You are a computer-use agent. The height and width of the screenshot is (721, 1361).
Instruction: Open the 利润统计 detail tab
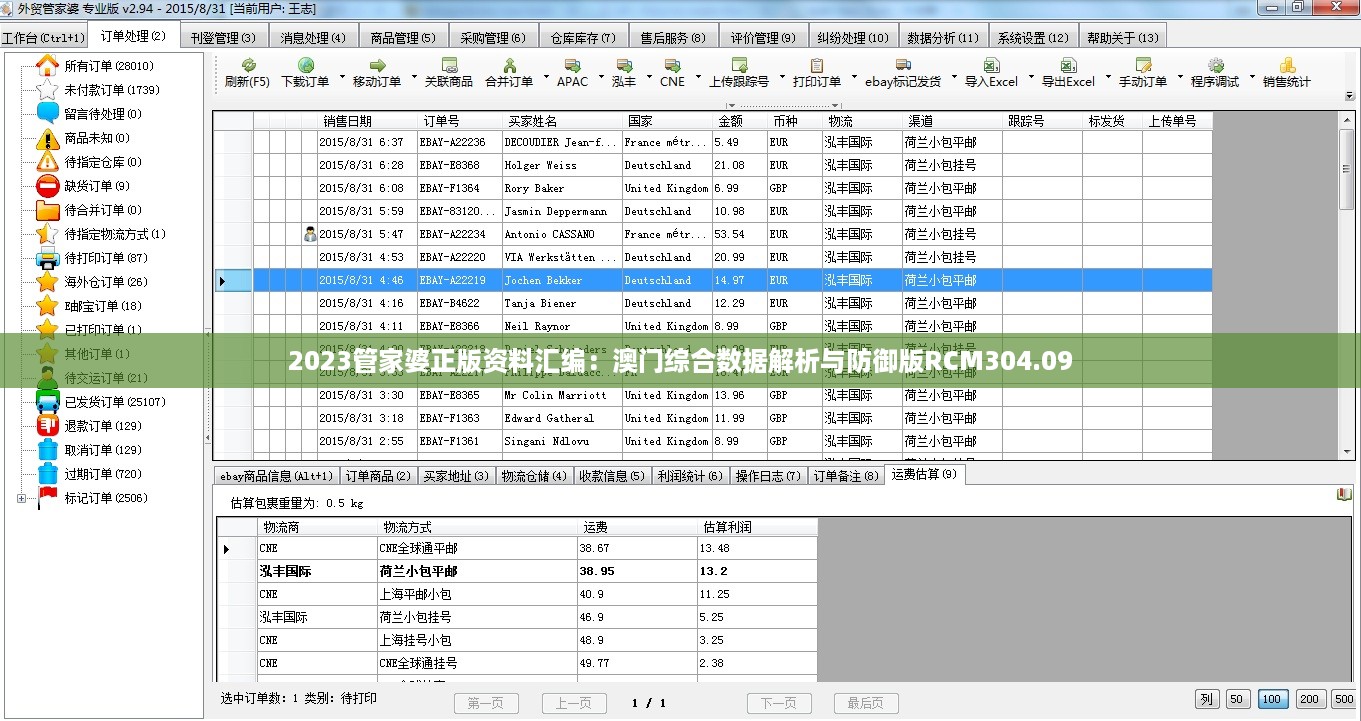(x=689, y=476)
